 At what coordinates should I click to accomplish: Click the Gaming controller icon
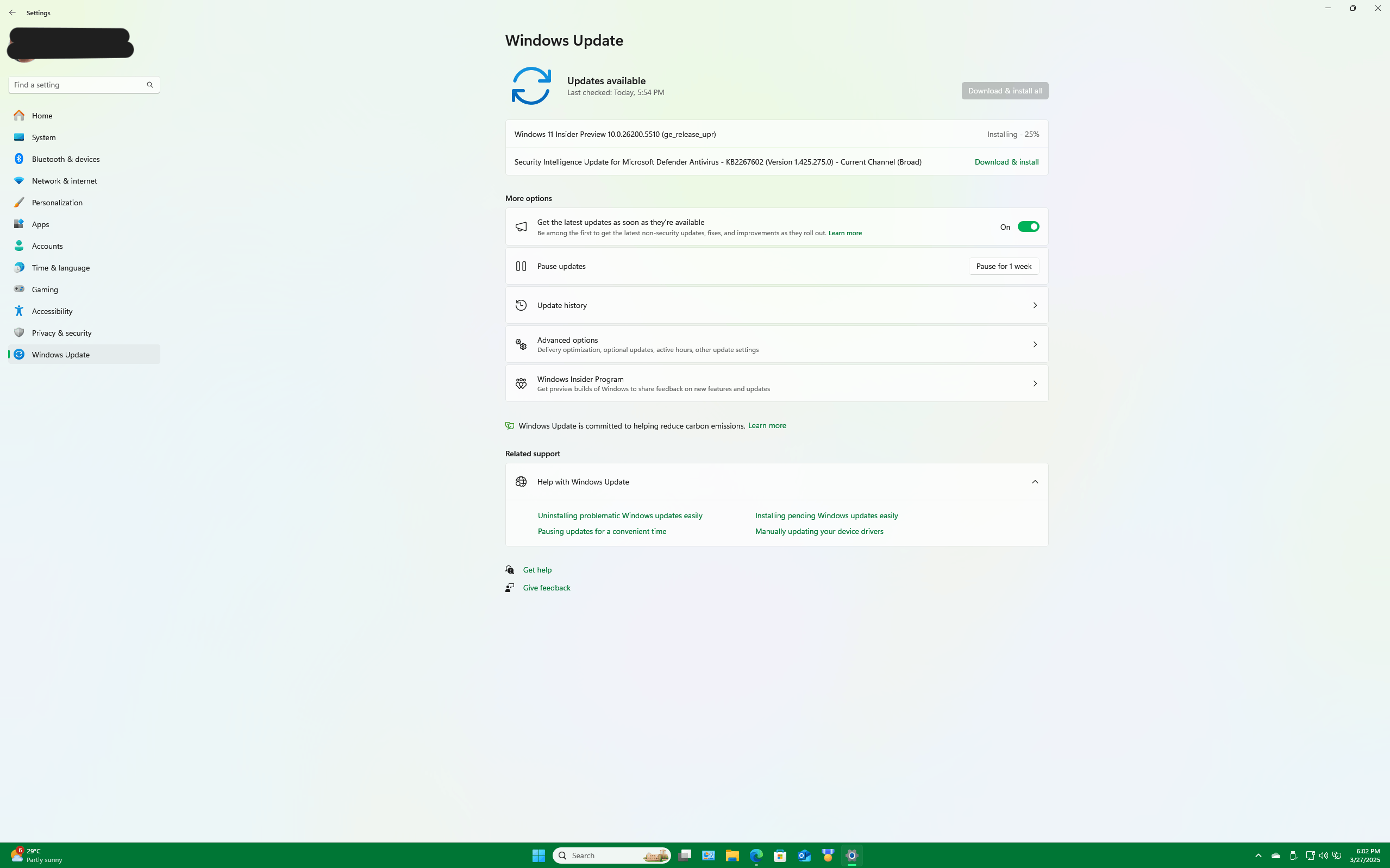coord(19,290)
